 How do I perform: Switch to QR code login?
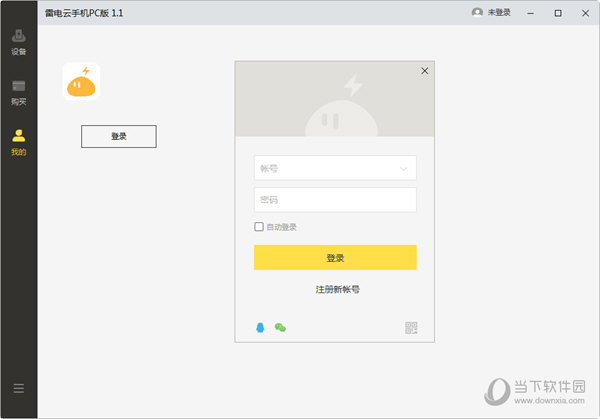[x=411, y=328]
